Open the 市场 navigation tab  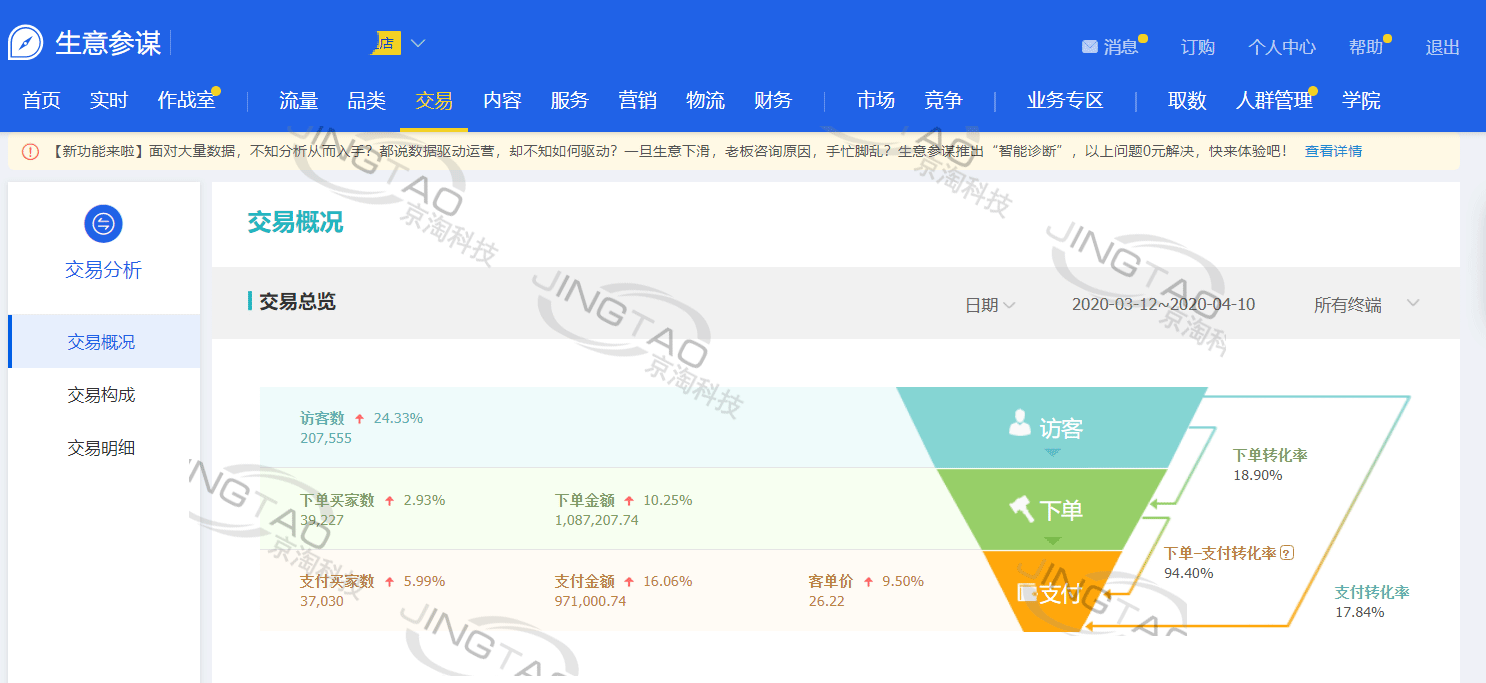coord(875,101)
